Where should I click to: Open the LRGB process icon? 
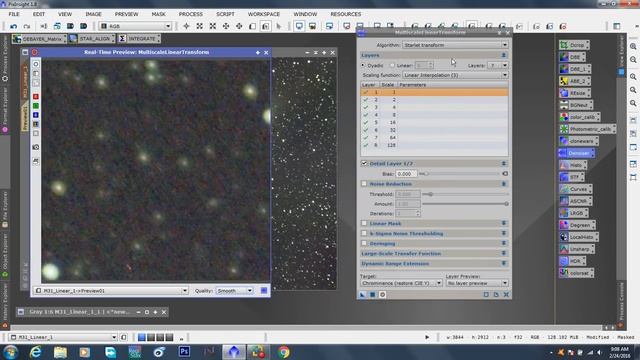pos(573,213)
